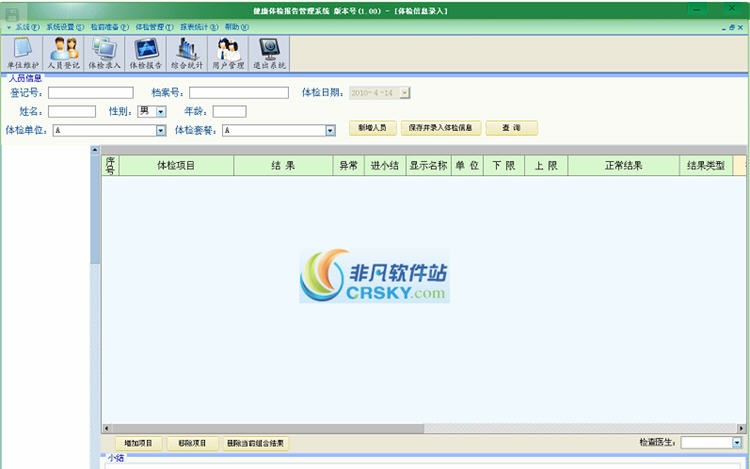Click horizontal scrollbar left arrow
750x469 pixels.
click(106, 428)
